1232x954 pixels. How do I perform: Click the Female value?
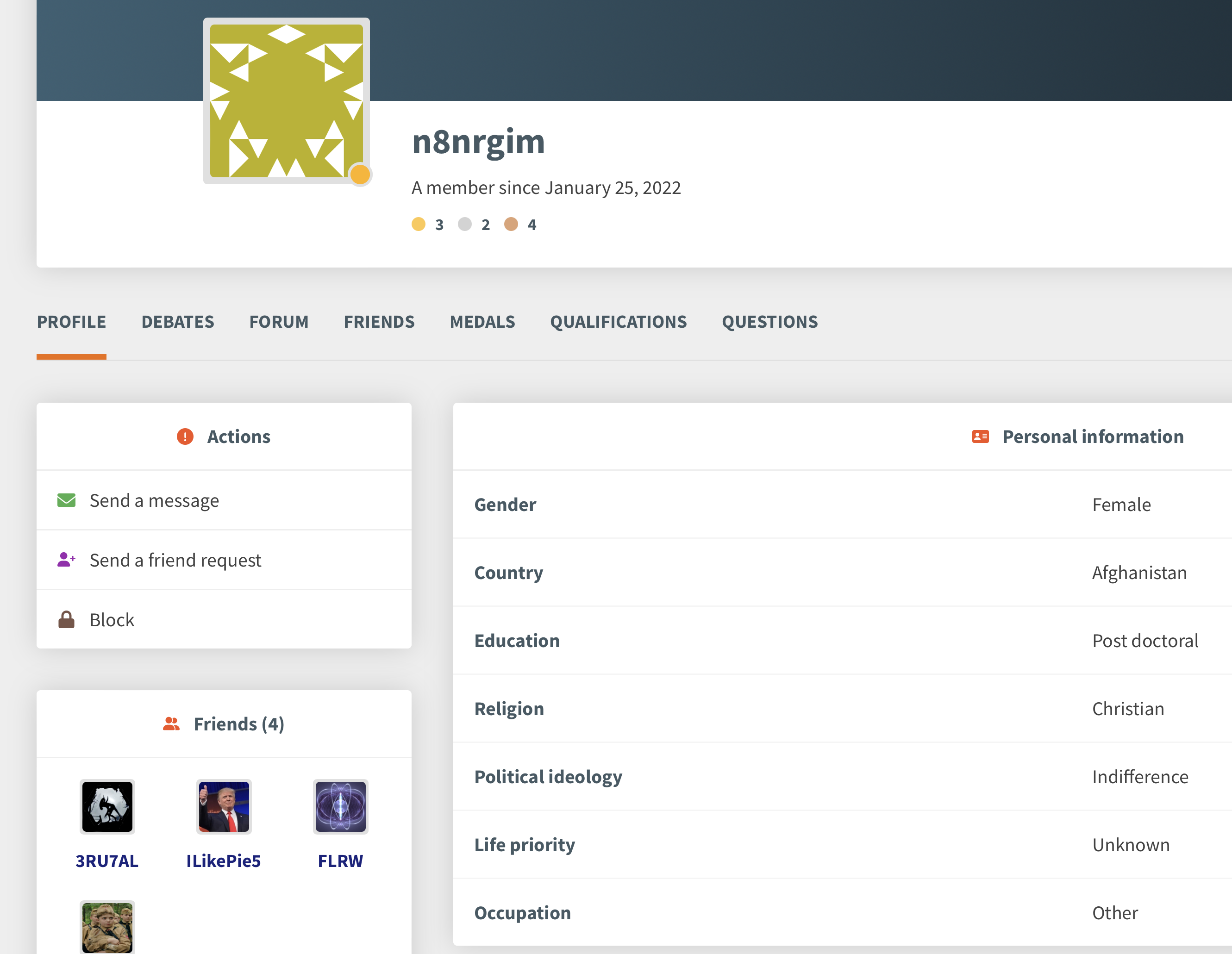click(x=1121, y=505)
